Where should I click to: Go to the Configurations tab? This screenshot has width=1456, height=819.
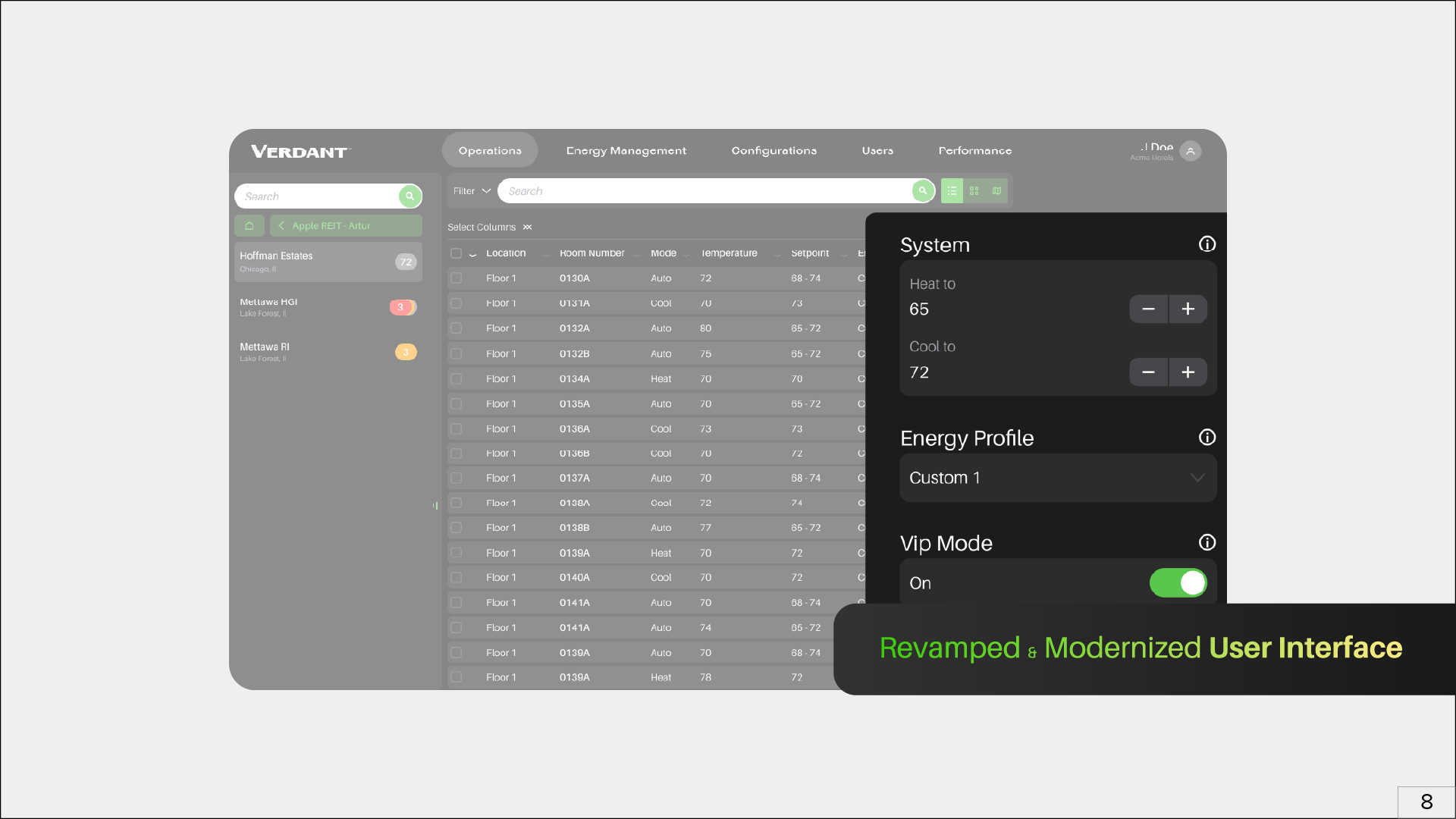773,151
